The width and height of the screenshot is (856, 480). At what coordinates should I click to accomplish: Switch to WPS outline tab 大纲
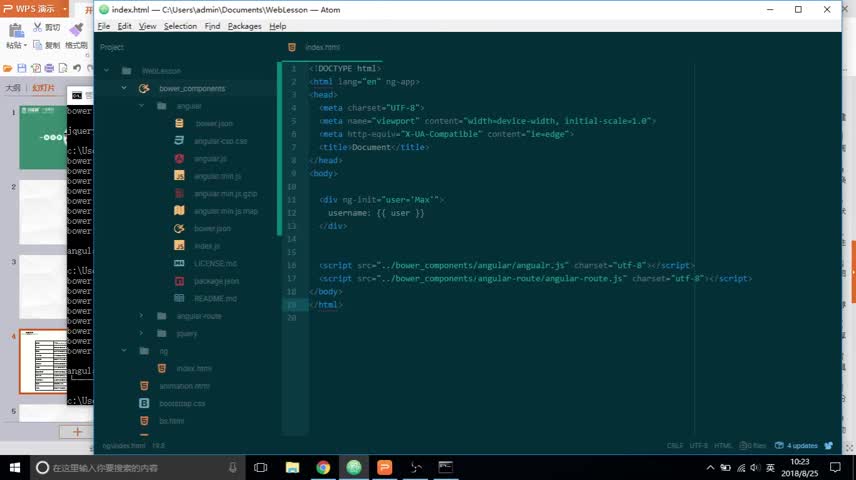(13, 88)
